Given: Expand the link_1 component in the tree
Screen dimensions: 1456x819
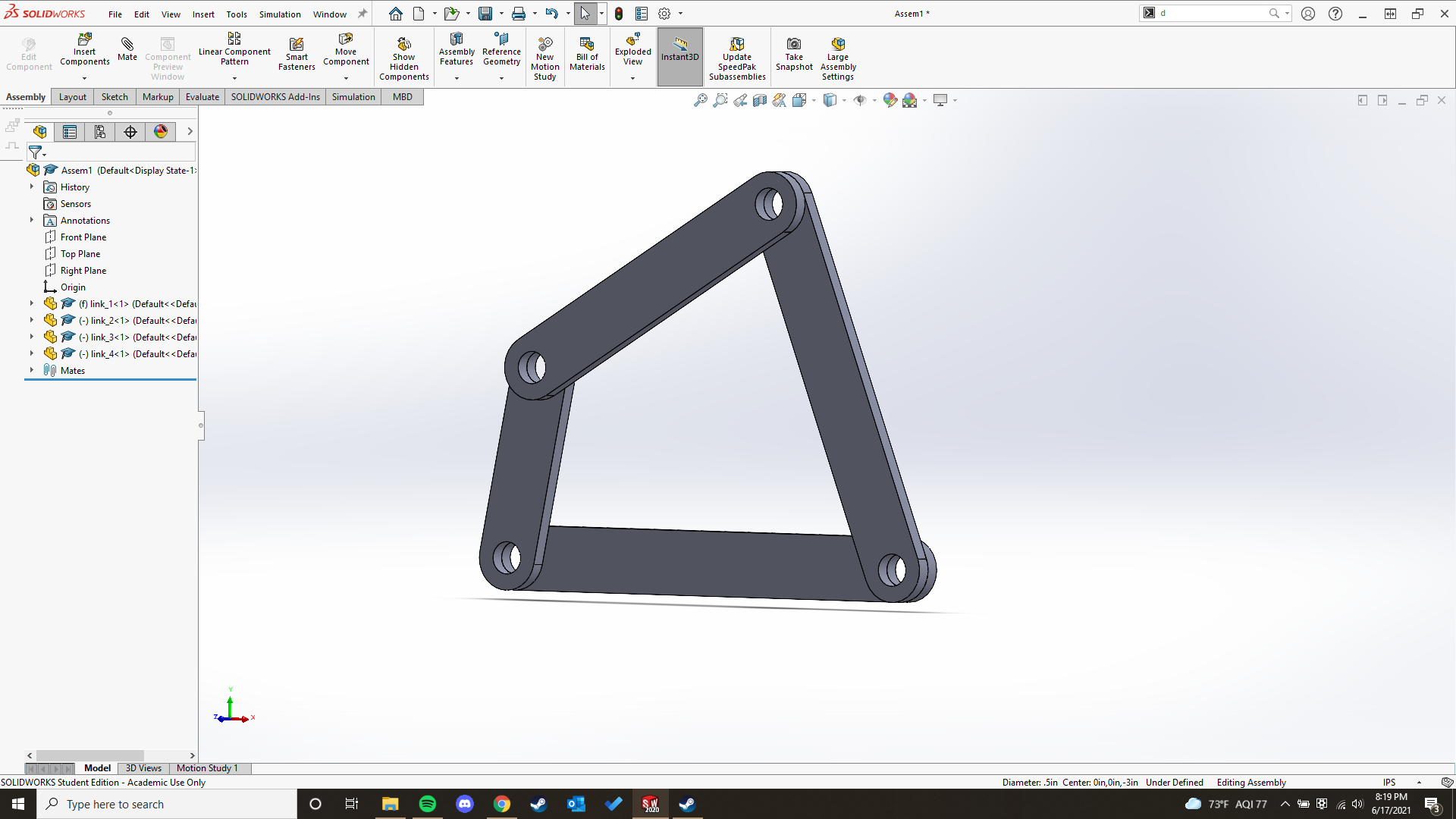Looking at the screenshot, I should tap(30, 303).
